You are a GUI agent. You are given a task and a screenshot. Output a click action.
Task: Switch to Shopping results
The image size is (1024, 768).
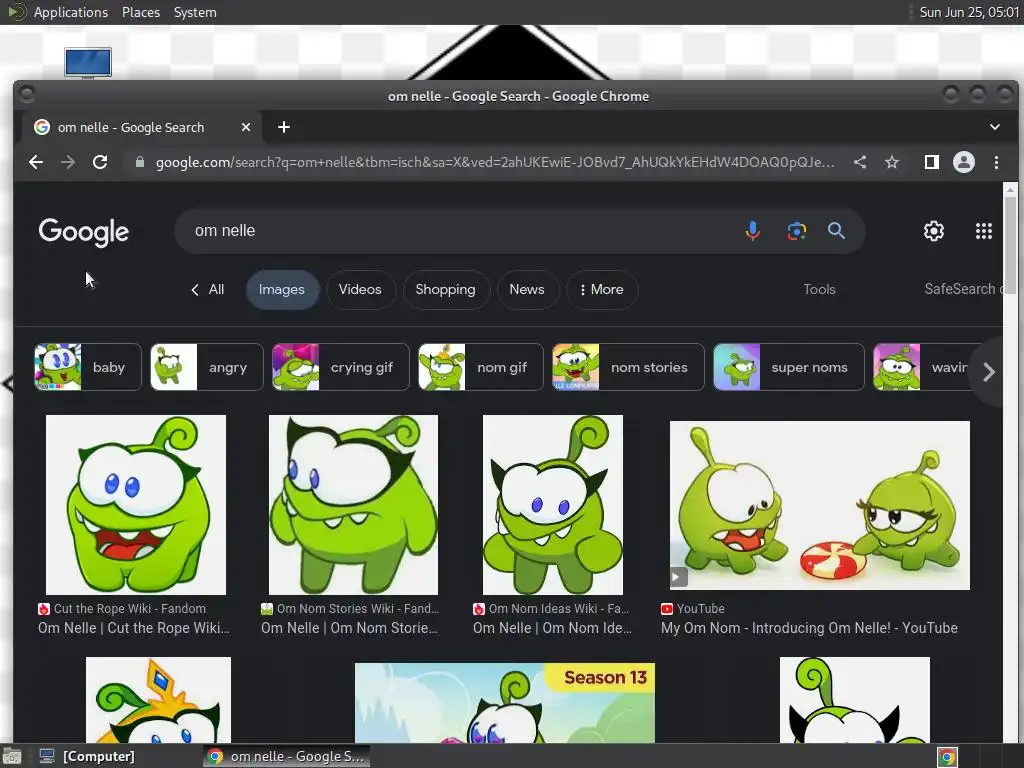pos(445,289)
